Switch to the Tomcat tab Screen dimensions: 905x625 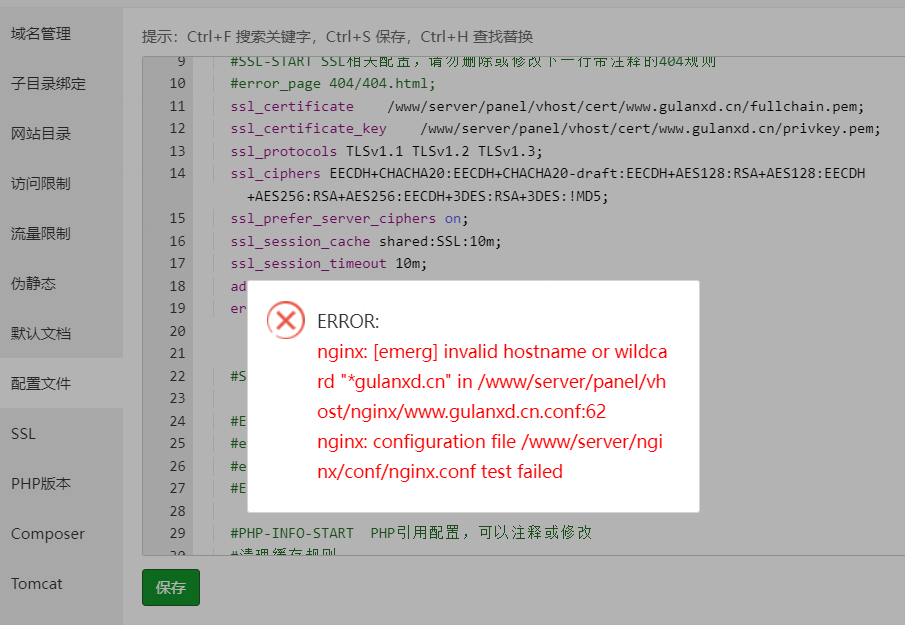[36, 583]
